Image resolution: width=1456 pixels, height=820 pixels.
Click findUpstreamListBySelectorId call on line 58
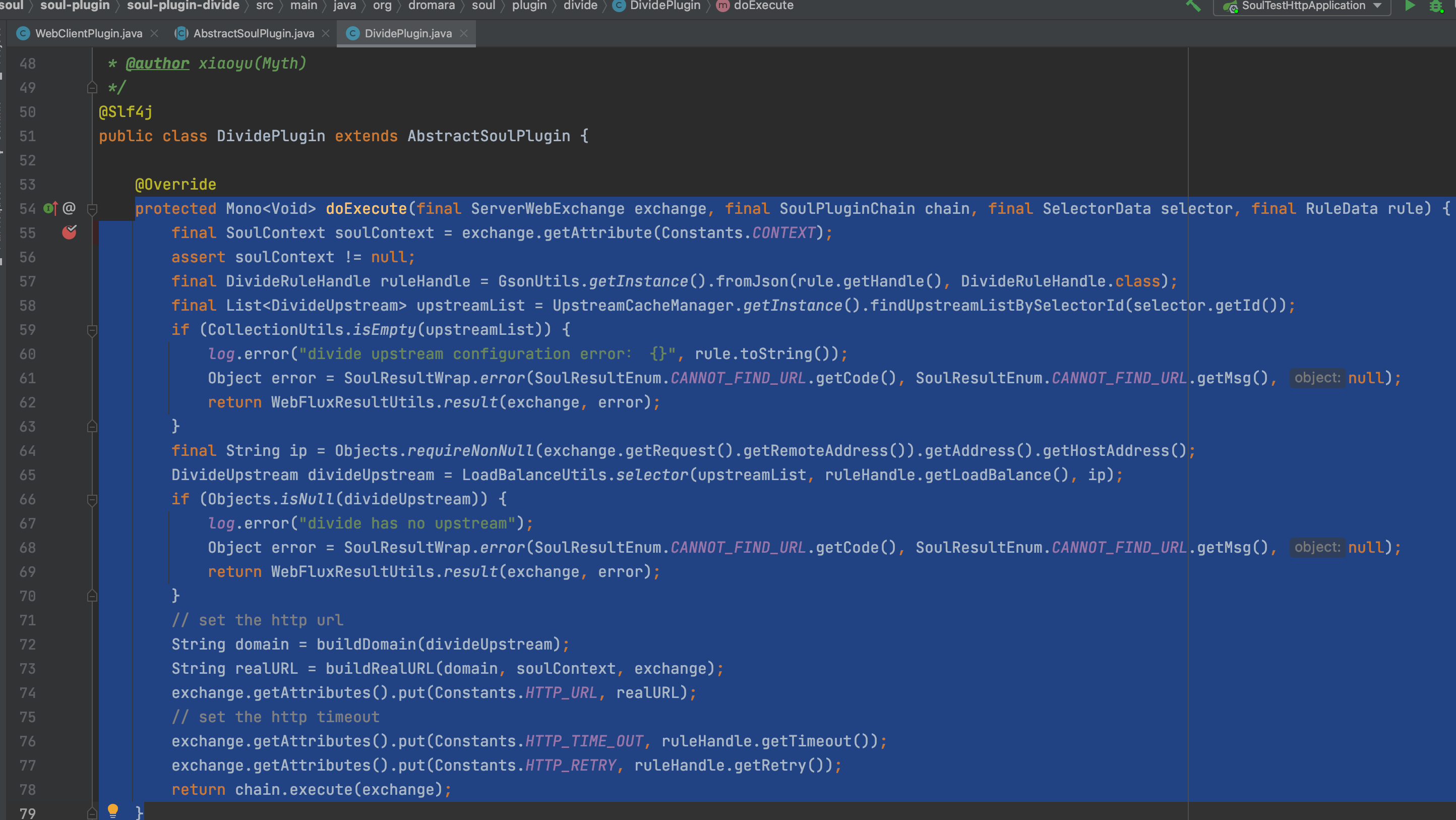tap(997, 306)
